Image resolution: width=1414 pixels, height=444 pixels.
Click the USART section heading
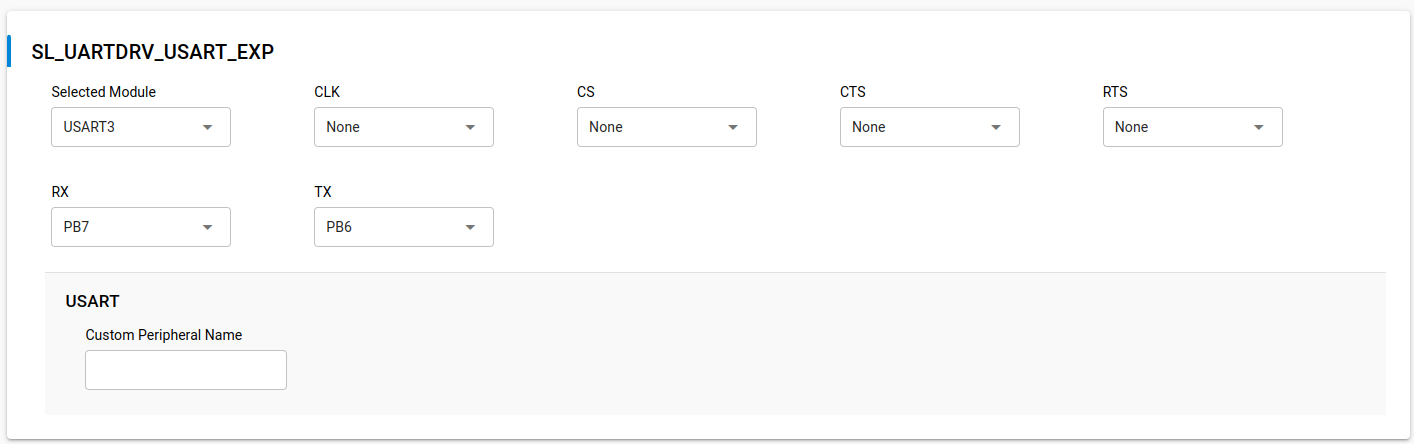93,300
